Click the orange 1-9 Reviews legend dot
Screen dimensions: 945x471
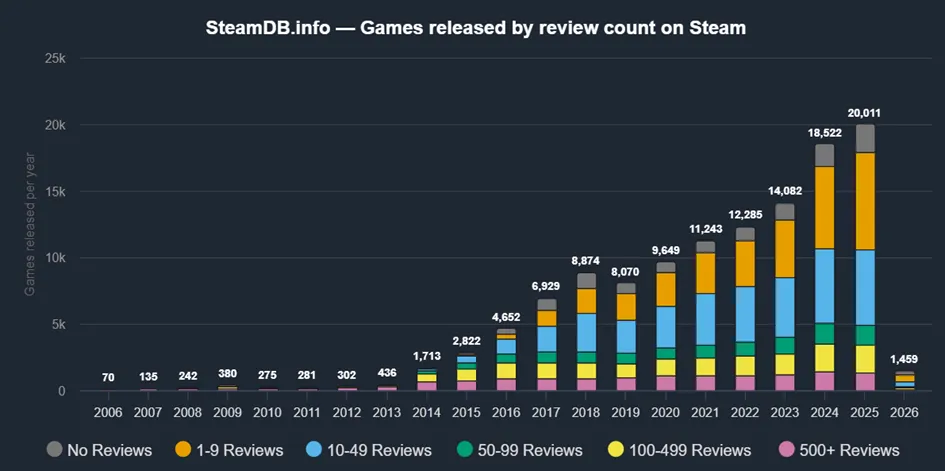coord(184,449)
